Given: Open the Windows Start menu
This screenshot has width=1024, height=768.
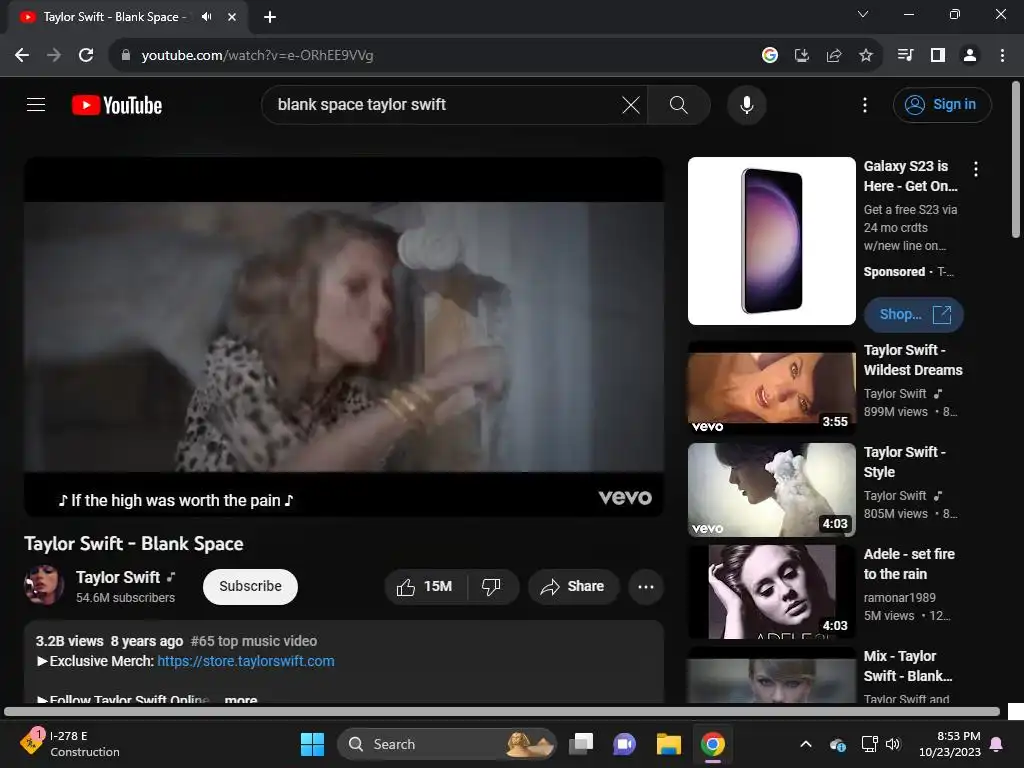Looking at the screenshot, I should [x=312, y=744].
